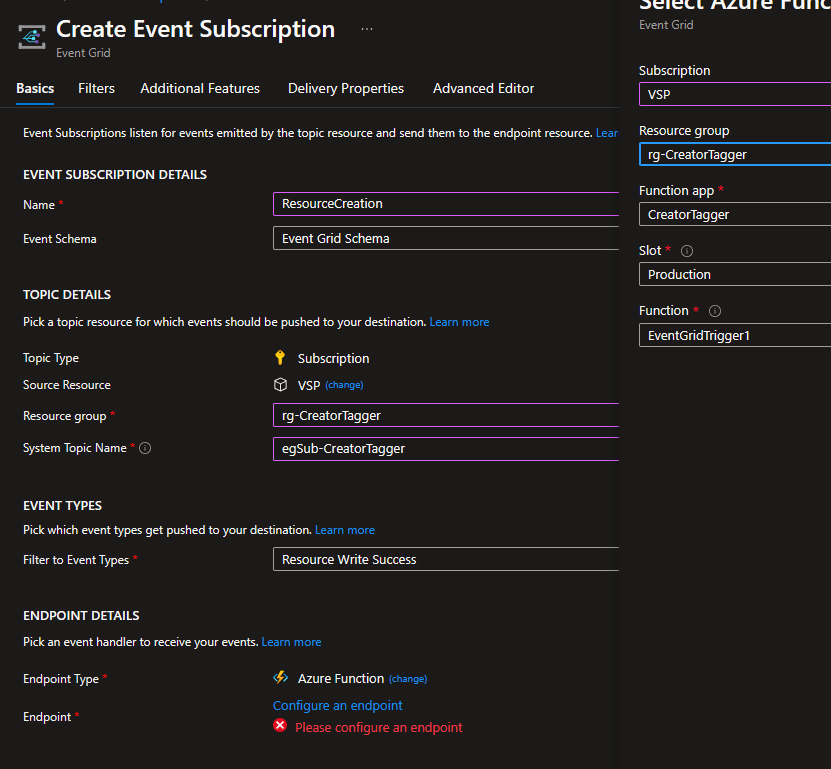The width and height of the screenshot is (831, 769).
Task: Click the info icon next to Function label
Action: click(715, 311)
